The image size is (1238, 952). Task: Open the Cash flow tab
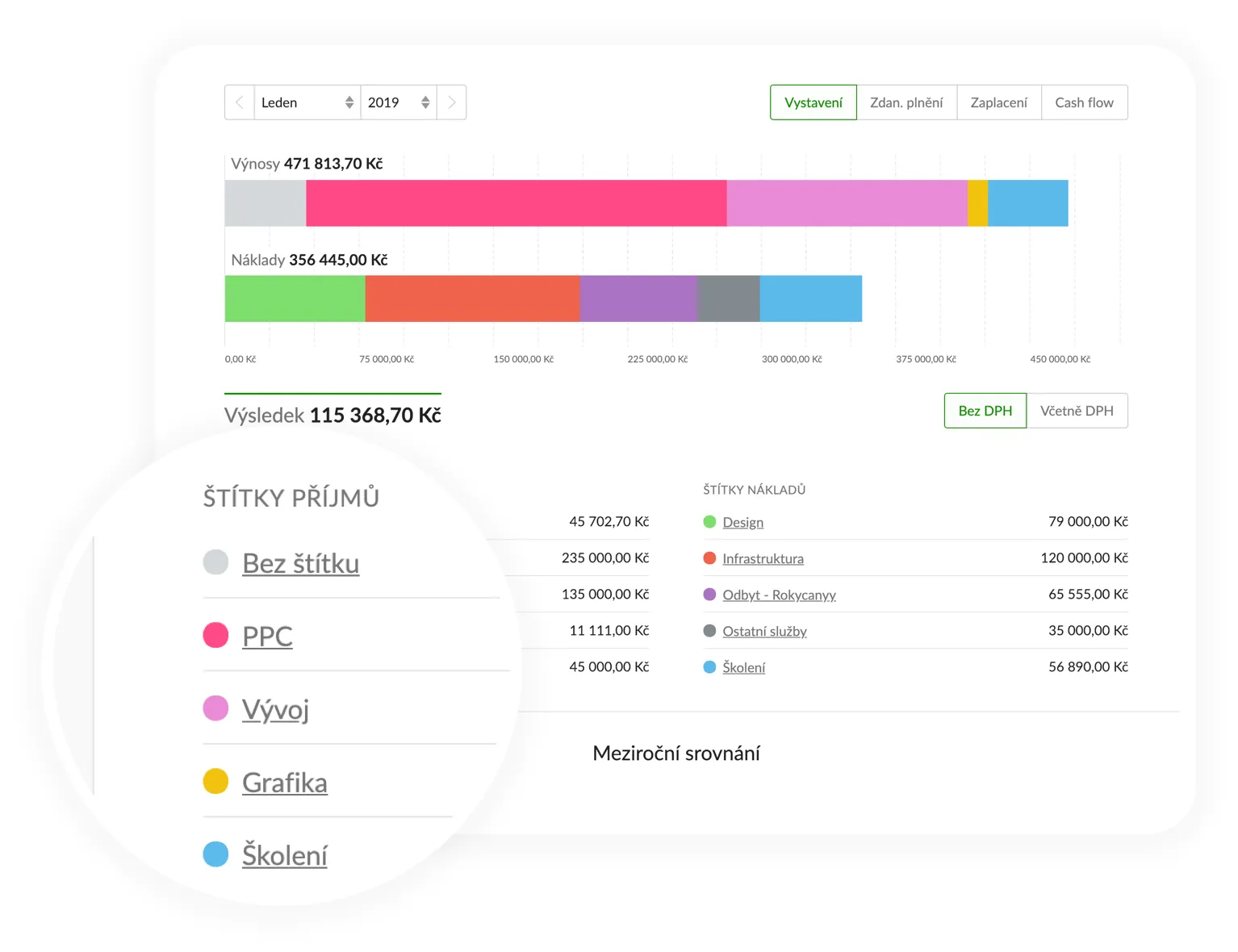[1084, 102]
